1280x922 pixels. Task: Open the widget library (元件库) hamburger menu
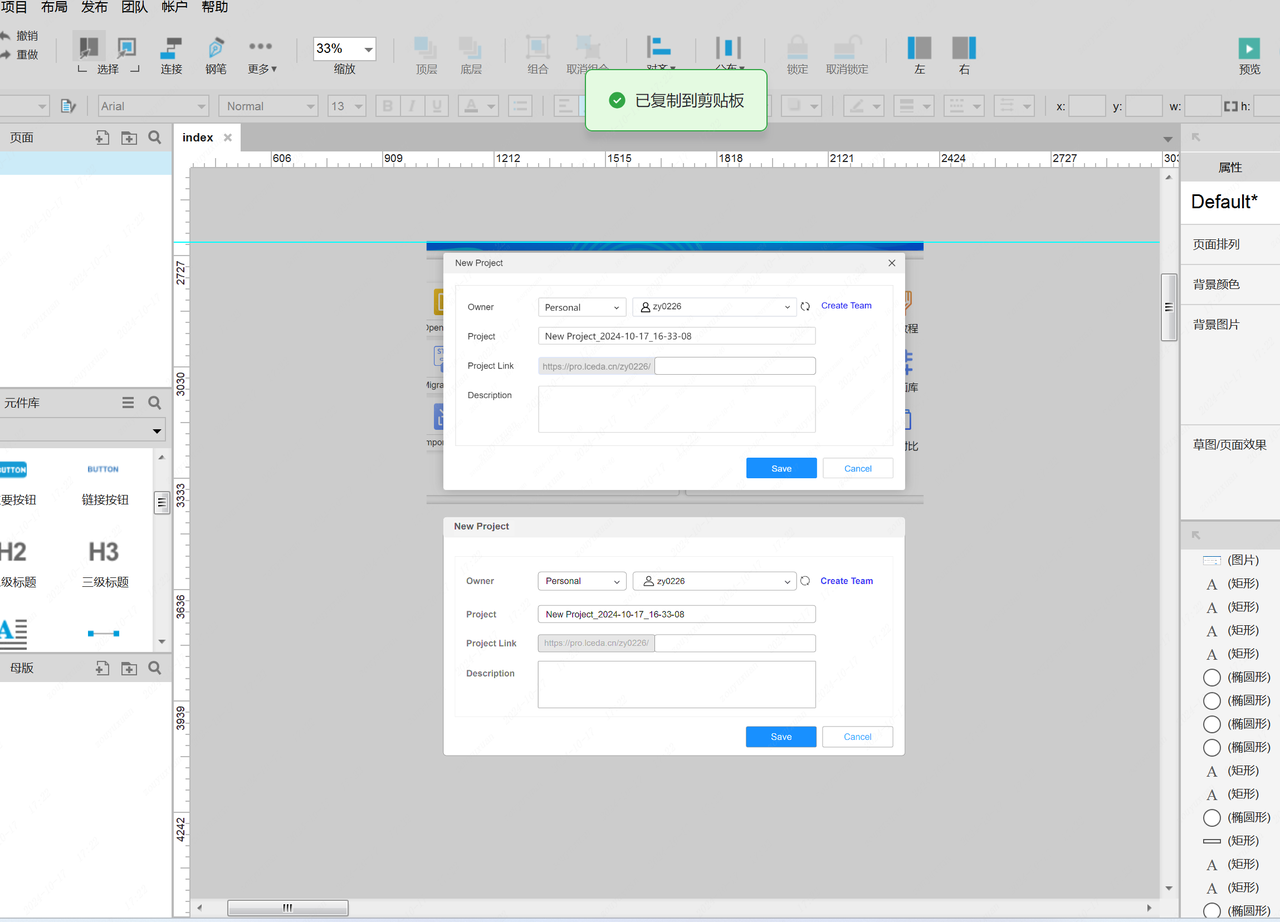pyautogui.click(x=128, y=402)
